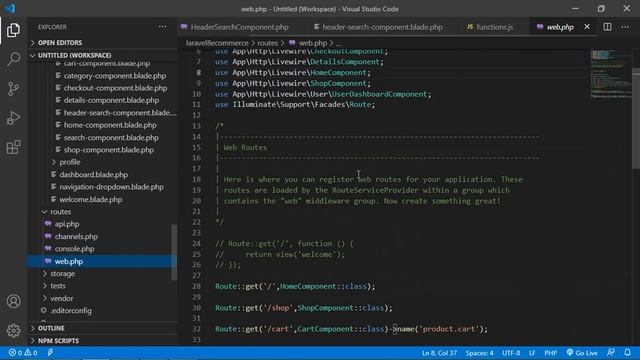Click HomeComponent on line 28
Viewport: 640px width, 360px height.
click(308, 286)
